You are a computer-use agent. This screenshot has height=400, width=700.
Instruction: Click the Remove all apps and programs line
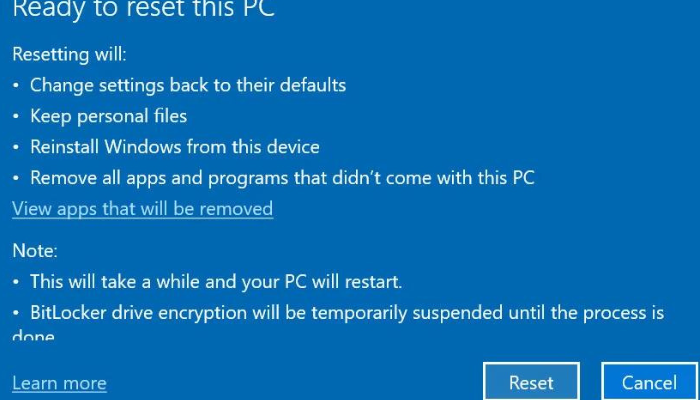click(282, 178)
